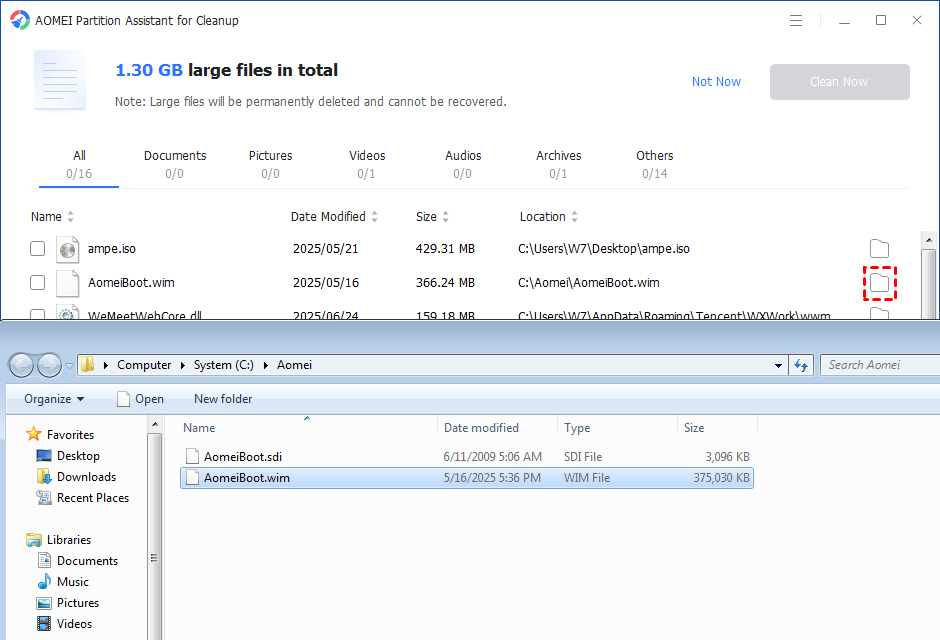Switch to the Audios 0/0 tab

[463, 164]
